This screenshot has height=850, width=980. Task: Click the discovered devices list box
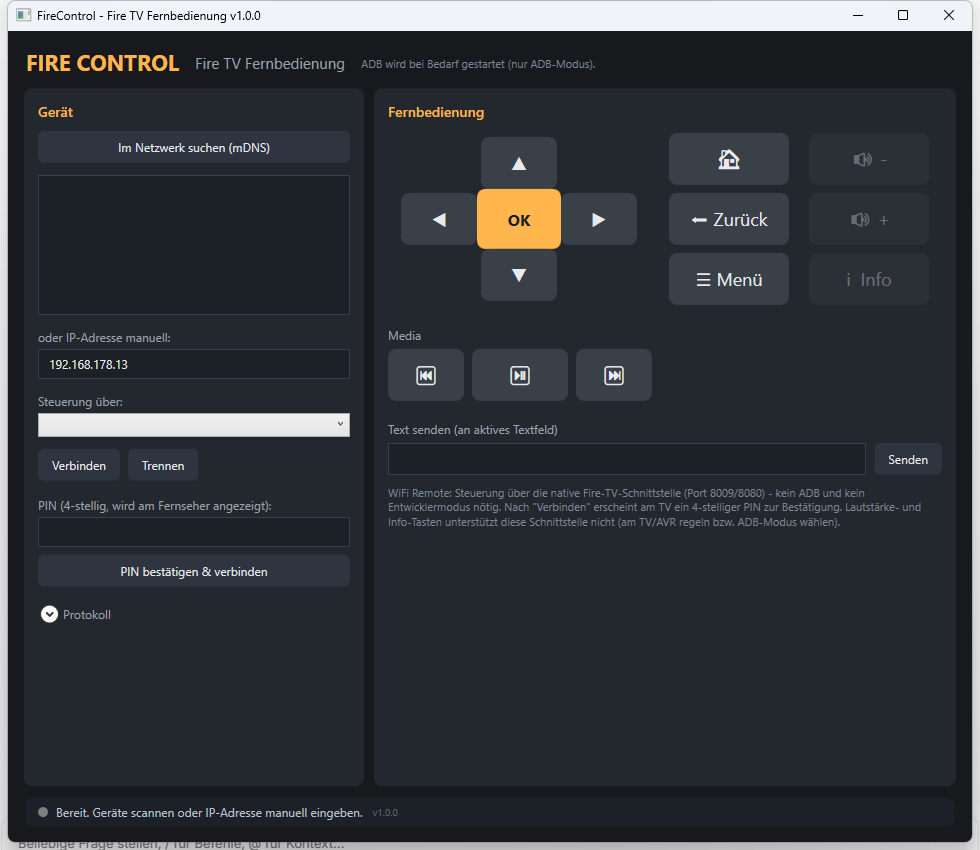tap(194, 244)
